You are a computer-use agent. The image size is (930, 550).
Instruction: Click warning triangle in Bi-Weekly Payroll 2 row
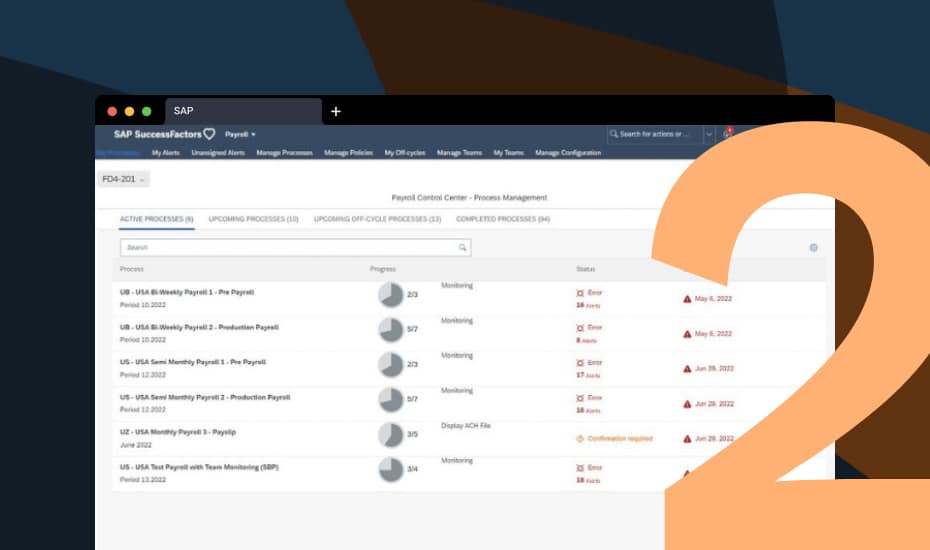point(687,334)
